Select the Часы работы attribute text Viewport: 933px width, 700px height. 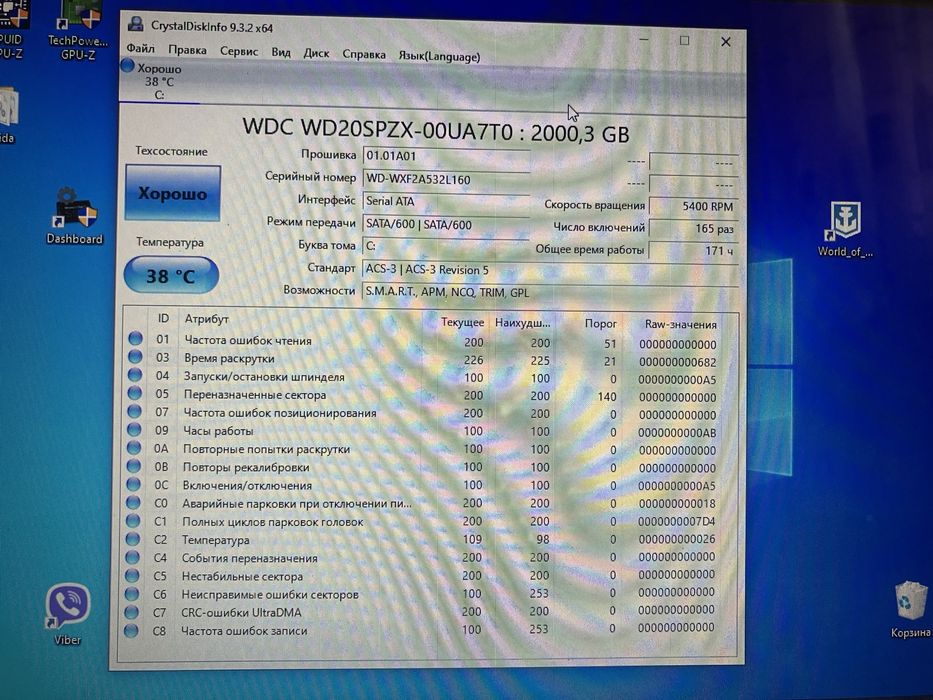218,431
